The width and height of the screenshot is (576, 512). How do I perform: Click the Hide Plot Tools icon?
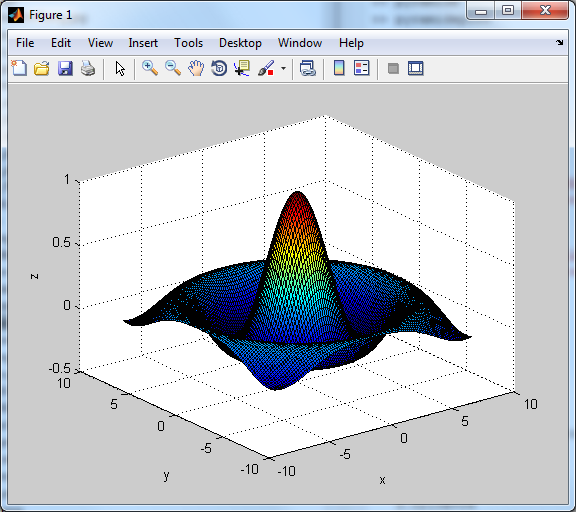pos(393,68)
